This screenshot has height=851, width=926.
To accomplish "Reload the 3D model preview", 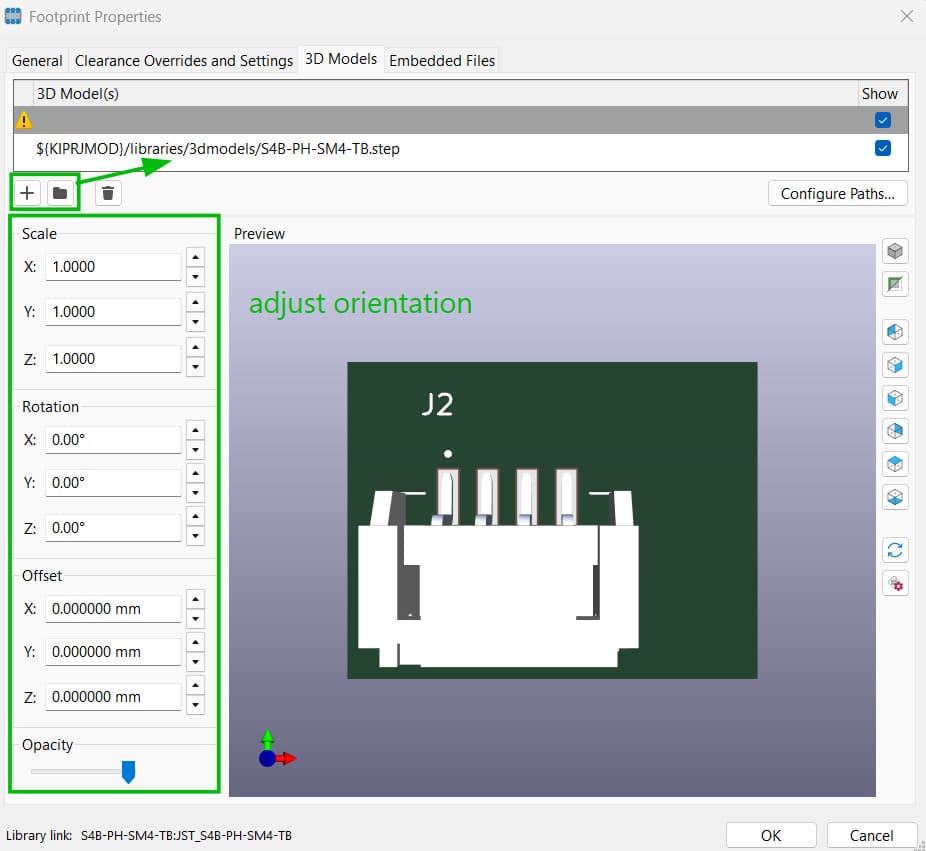I will (894, 549).
